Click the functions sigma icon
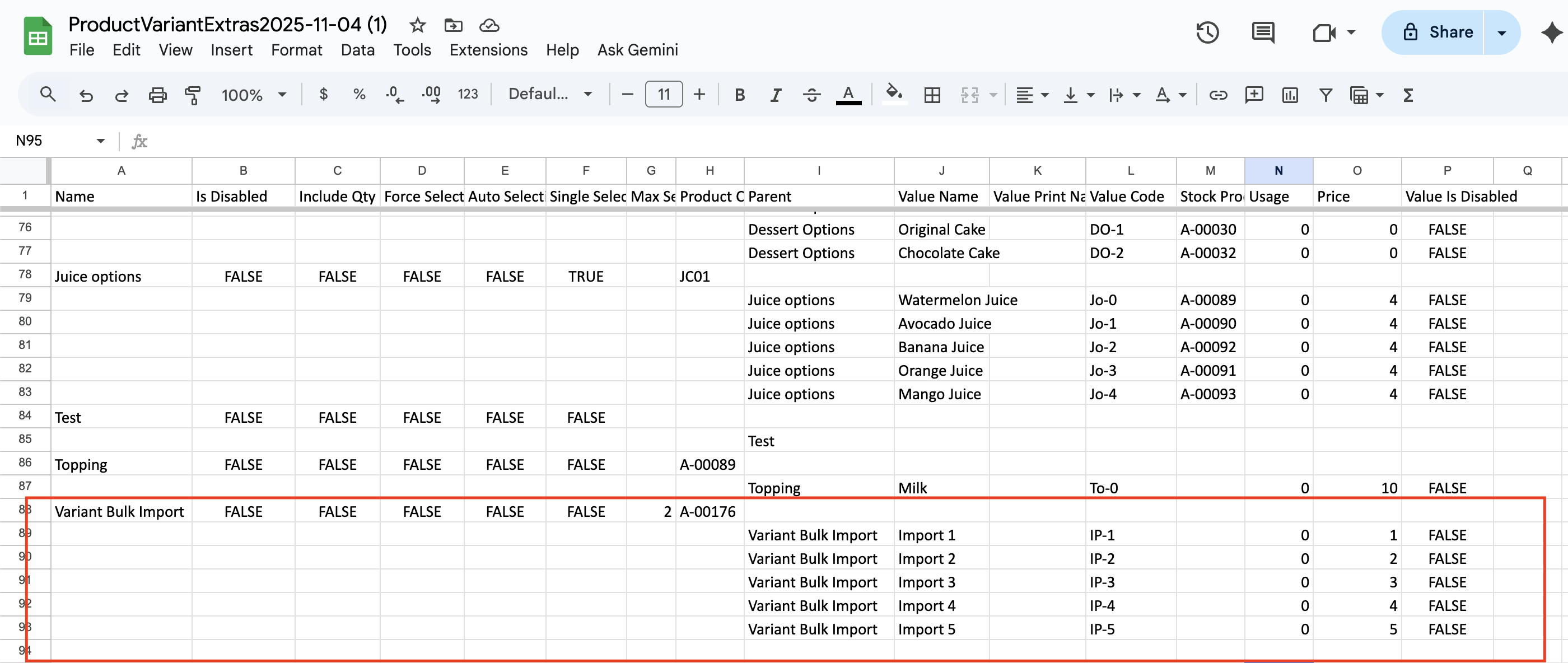The height and width of the screenshot is (663, 1568). coord(1408,95)
